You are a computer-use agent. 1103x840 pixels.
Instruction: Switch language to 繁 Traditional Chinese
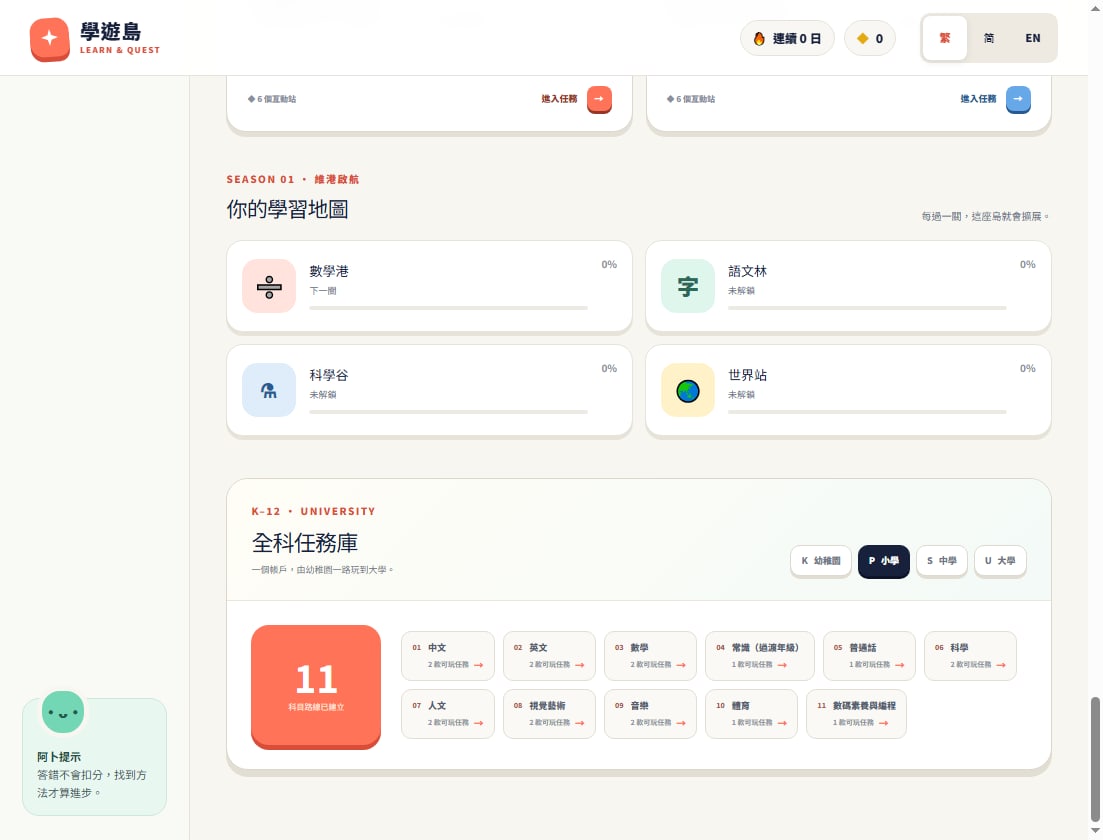[945, 38]
